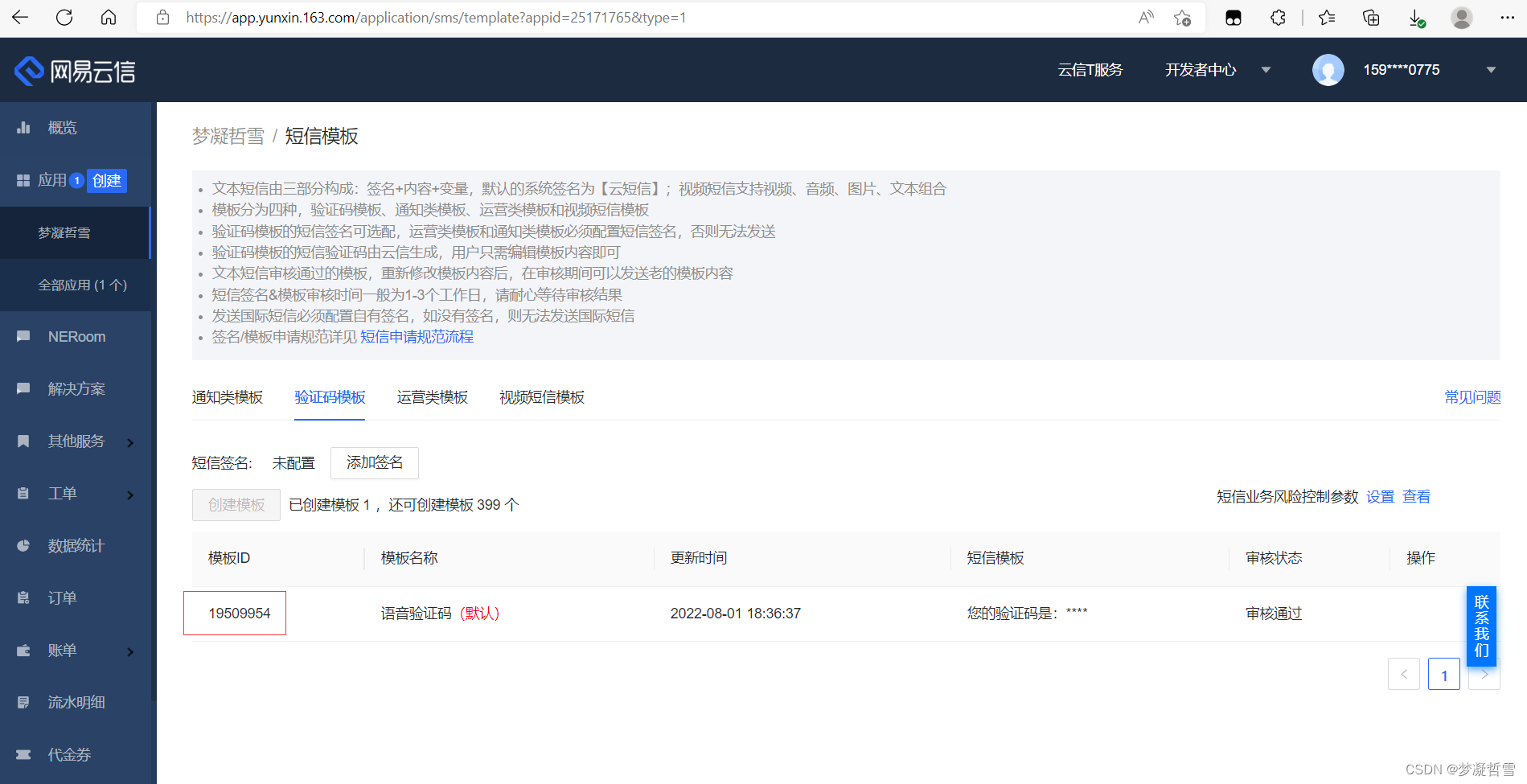Viewport: 1527px width, 784px height.
Task: Click 查看 for risk control parameters
Action: 1416,497
